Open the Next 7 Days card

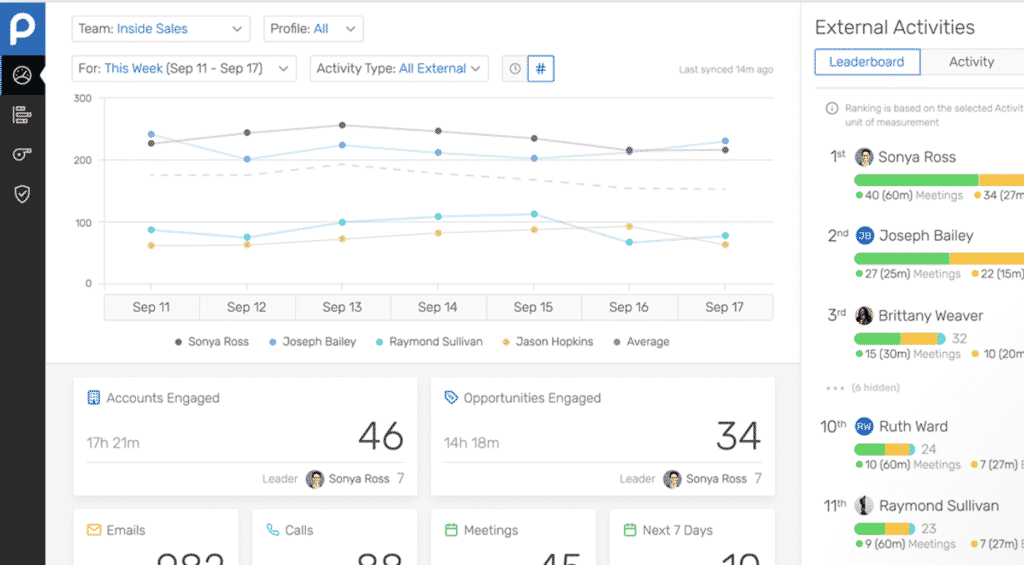[692, 538]
